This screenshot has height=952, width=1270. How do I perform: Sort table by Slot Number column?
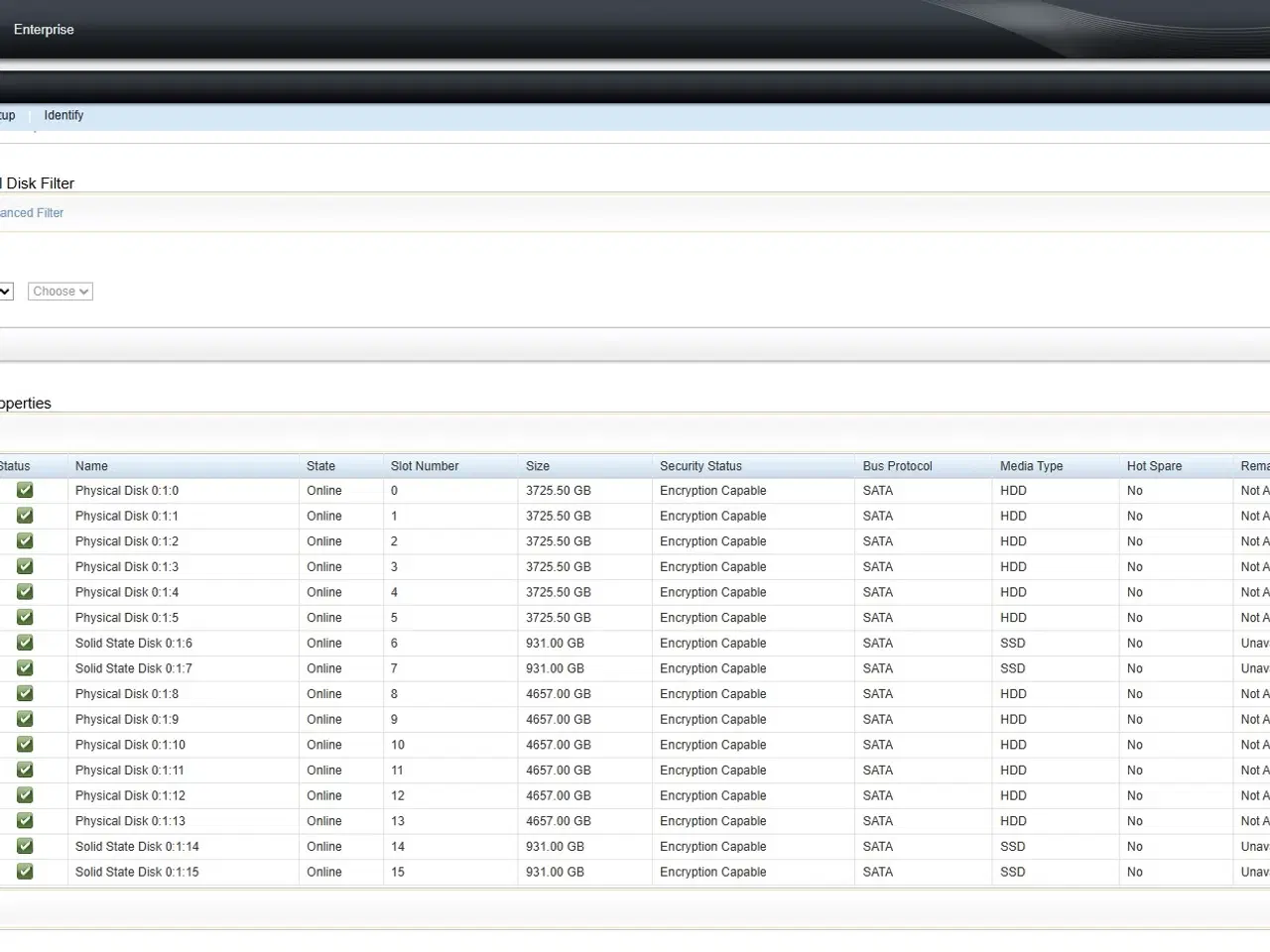point(425,466)
